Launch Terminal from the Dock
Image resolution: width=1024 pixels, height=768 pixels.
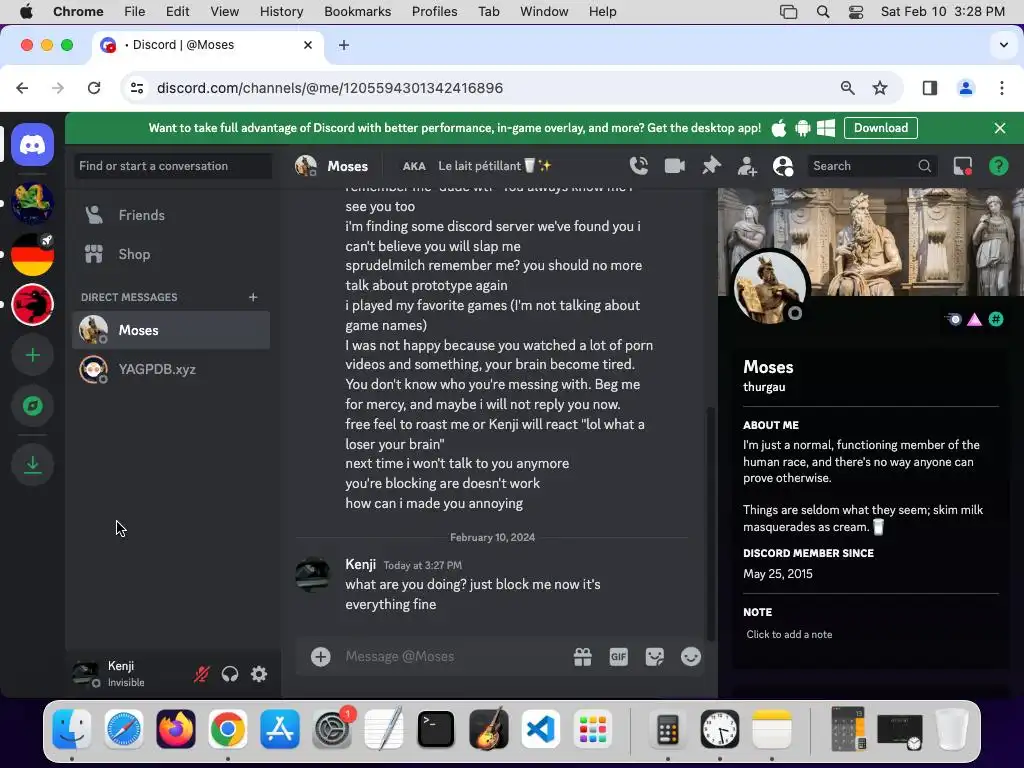pyautogui.click(x=436, y=729)
